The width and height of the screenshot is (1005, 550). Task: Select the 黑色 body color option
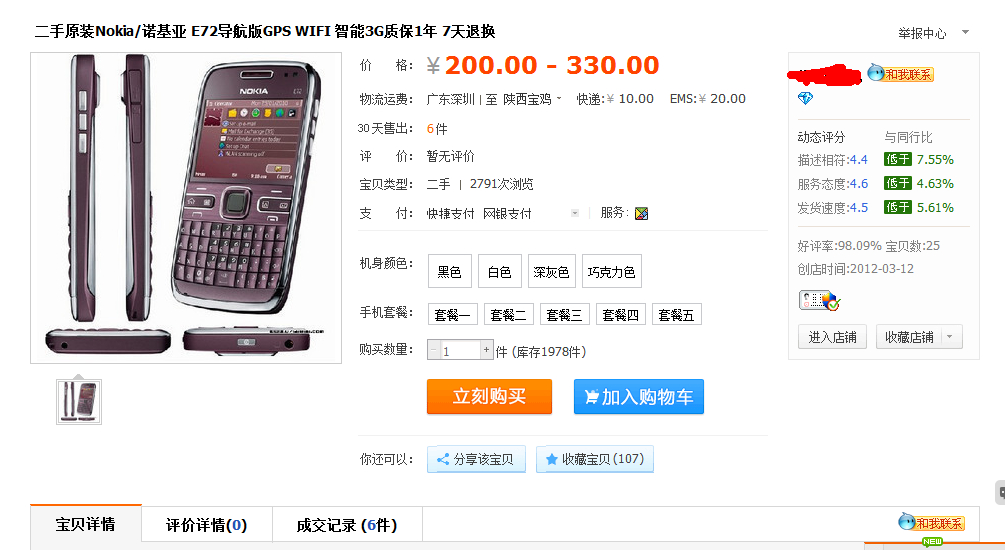coord(449,272)
